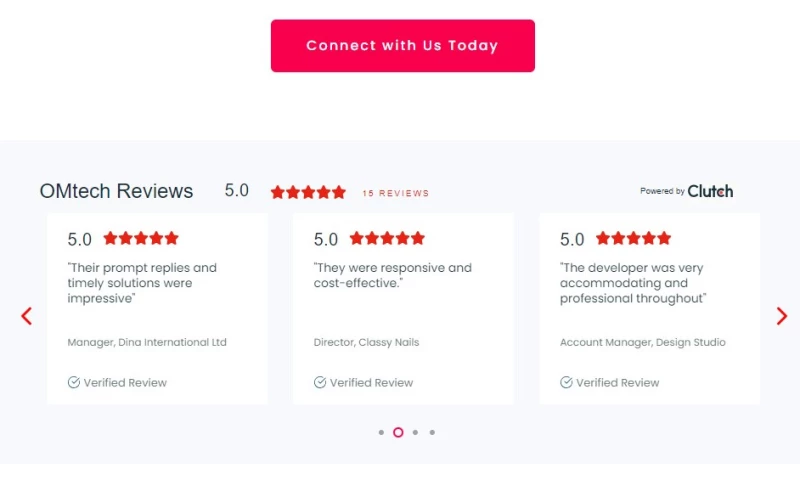Open the 15 Reviews link
Image resolution: width=800 pixels, height=480 pixels.
tap(395, 193)
